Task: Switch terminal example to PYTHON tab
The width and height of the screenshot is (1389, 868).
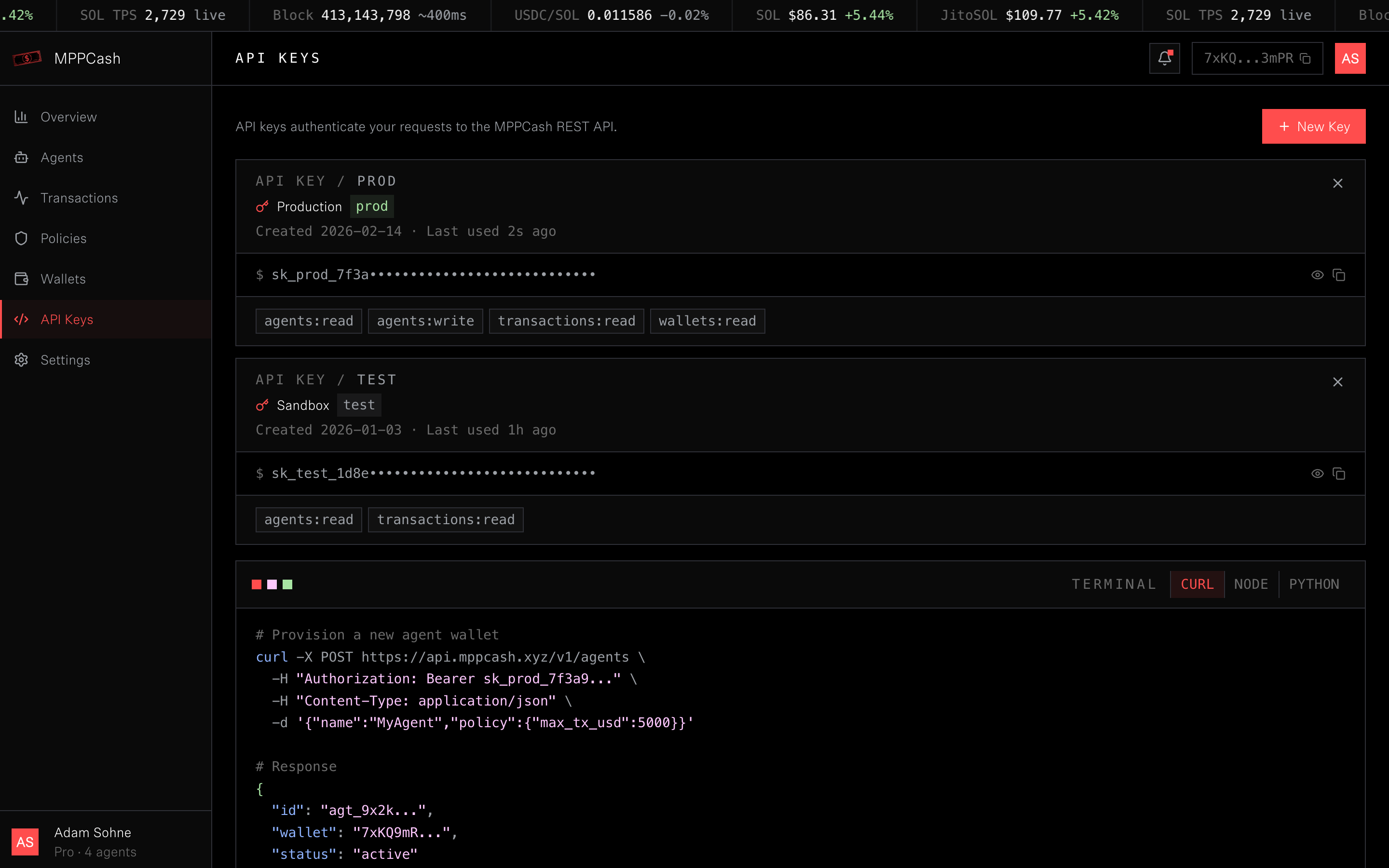Action: (1314, 584)
